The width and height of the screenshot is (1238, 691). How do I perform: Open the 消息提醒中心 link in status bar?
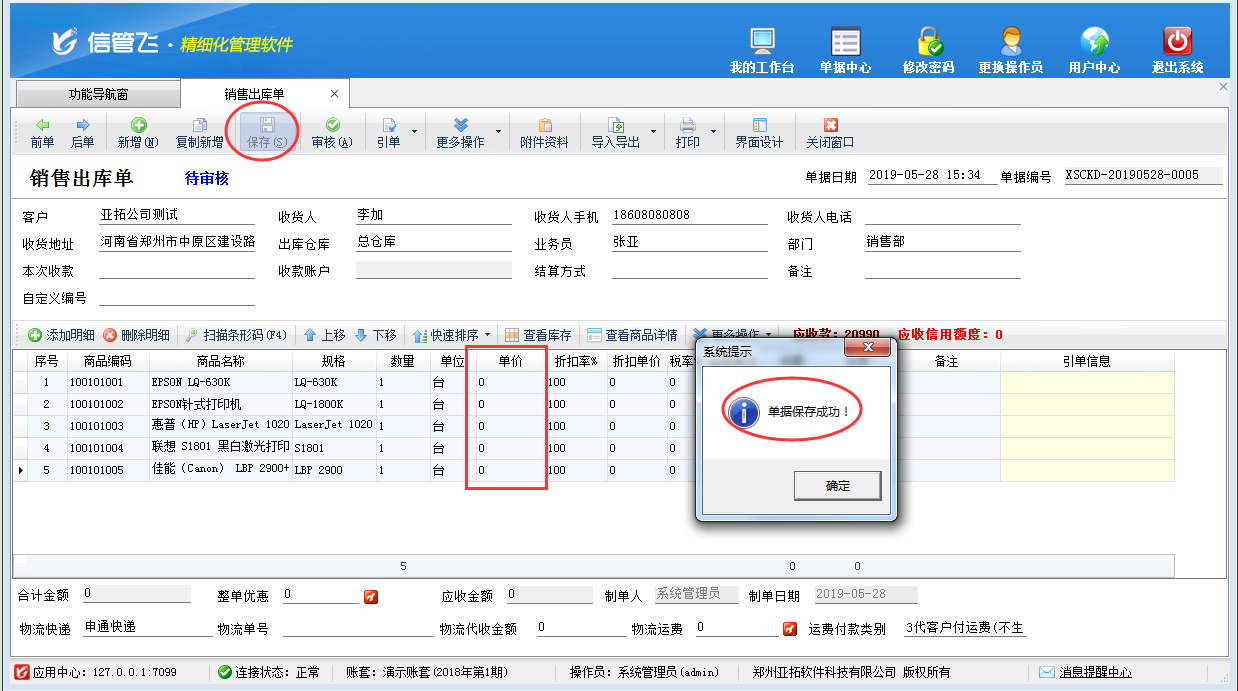1095,672
